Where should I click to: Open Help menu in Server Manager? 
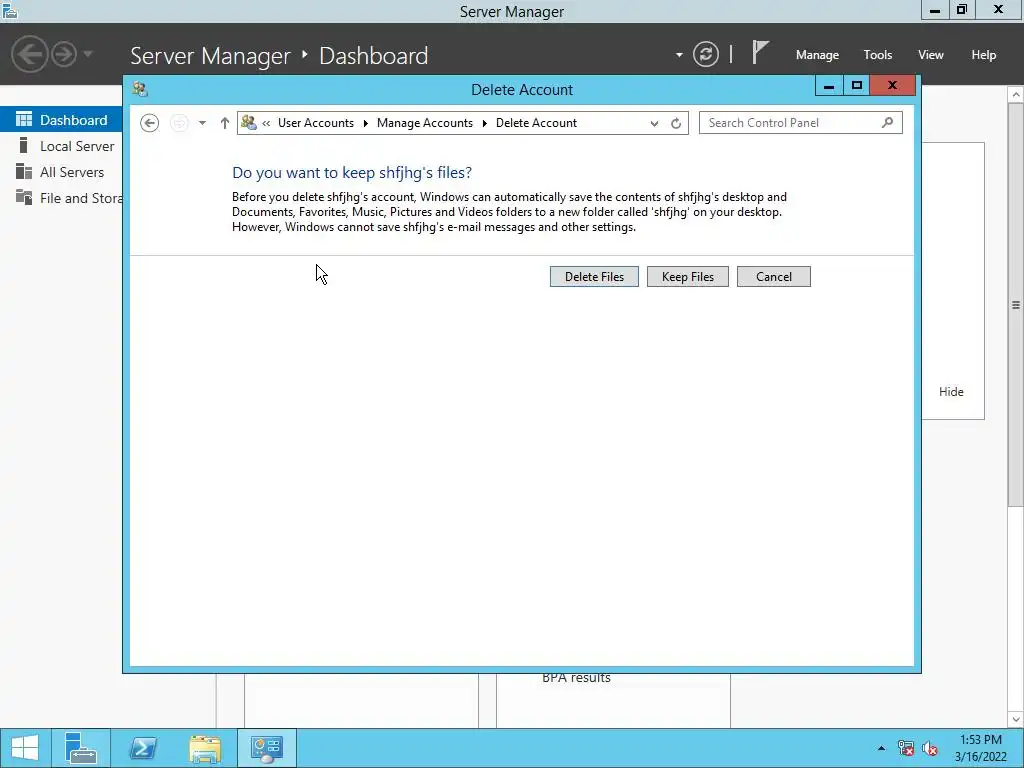click(x=983, y=55)
